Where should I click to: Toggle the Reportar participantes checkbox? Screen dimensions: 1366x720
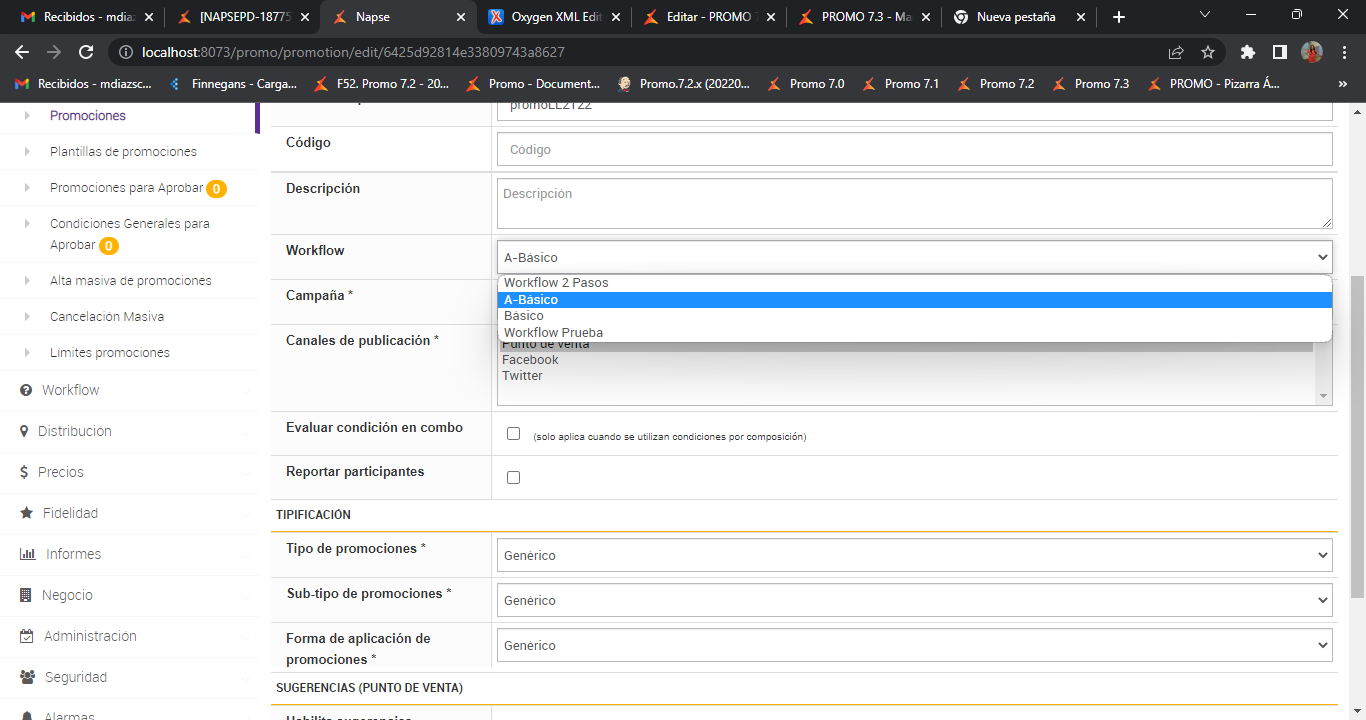point(514,478)
